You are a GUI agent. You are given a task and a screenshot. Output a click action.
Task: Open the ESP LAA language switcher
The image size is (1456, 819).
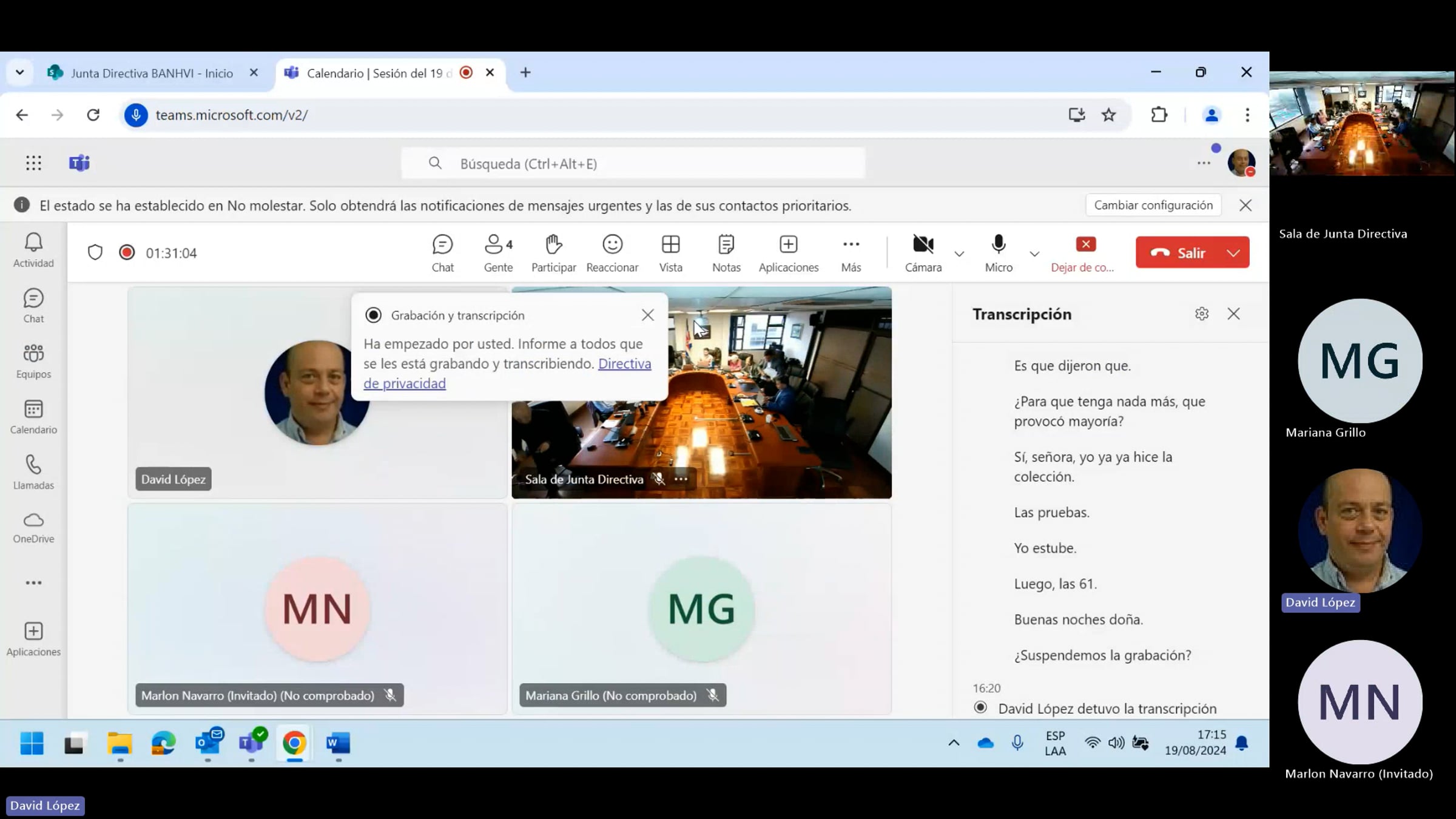1055,743
